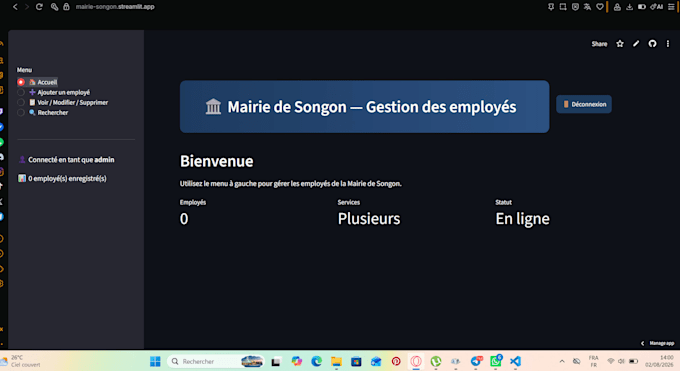The width and height of the screenshot is (680, 371).
Task: Reload the page with the refresh icon
Action: click(x=39, y=7)
